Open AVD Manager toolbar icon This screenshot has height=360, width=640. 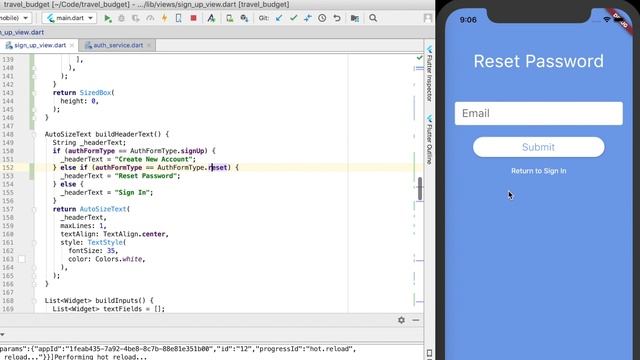[x=230, y=18]
